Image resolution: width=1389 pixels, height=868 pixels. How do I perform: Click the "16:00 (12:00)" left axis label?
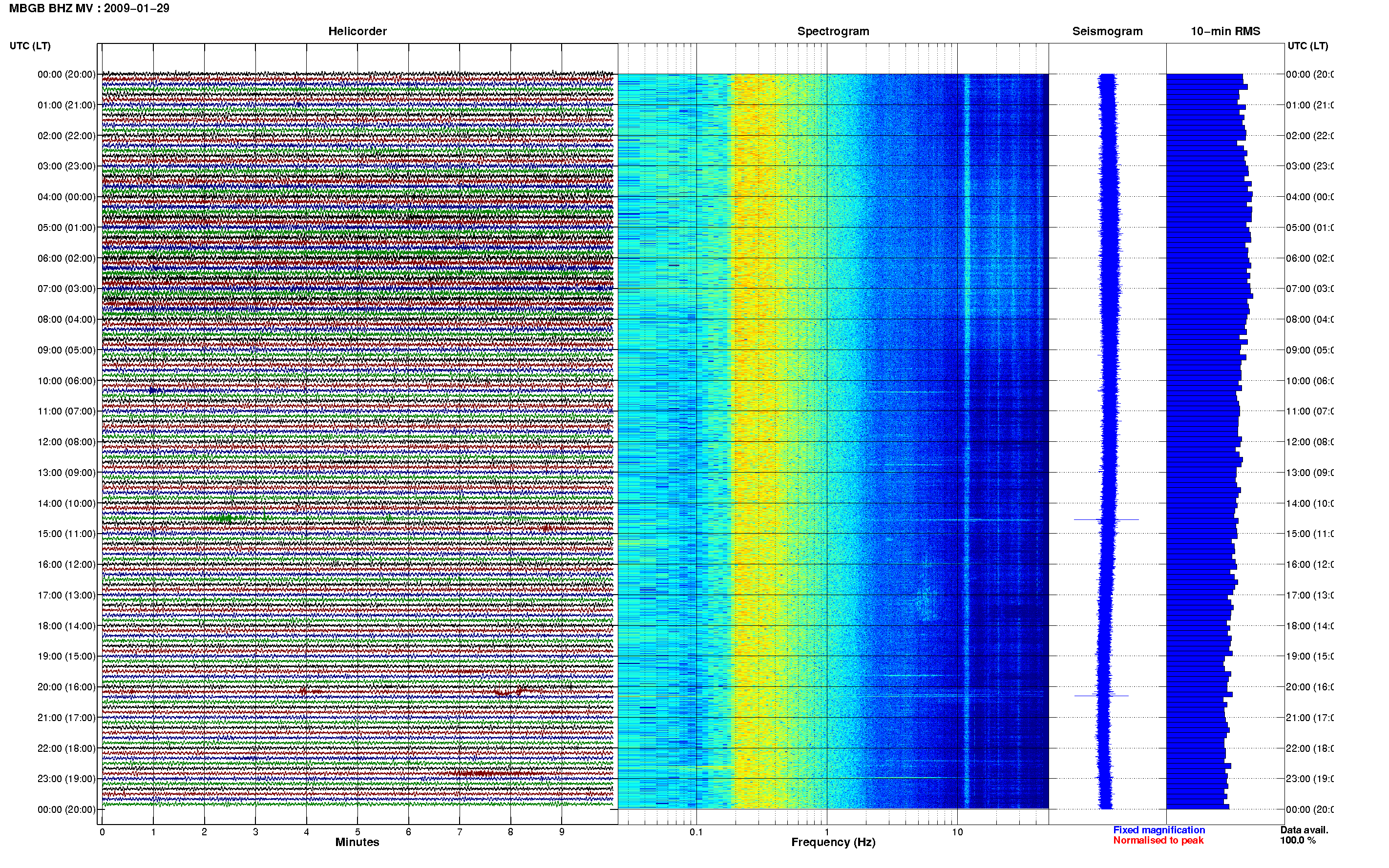pos(66,564)
